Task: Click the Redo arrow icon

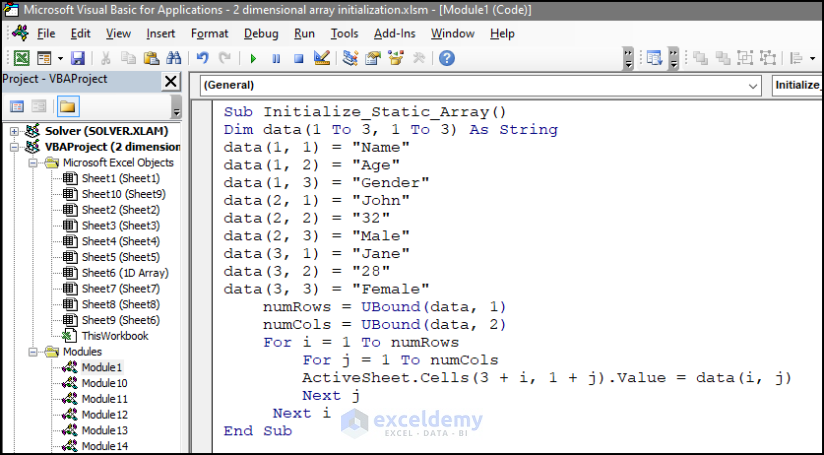Action: (x=224, y=58)
